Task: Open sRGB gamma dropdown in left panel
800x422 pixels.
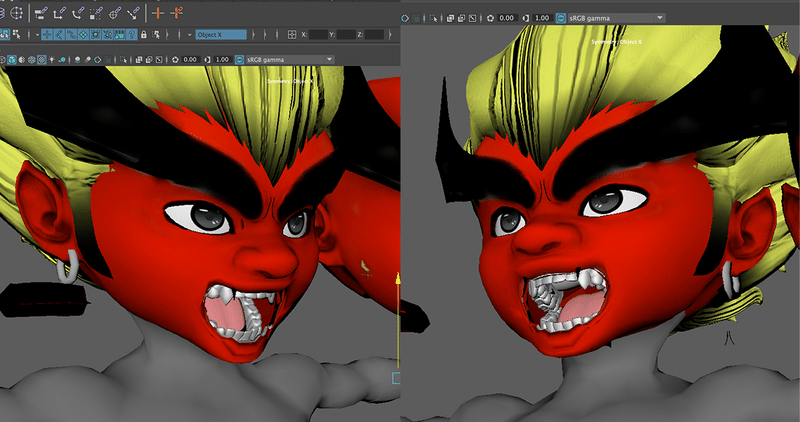Action: click(290, 60)
